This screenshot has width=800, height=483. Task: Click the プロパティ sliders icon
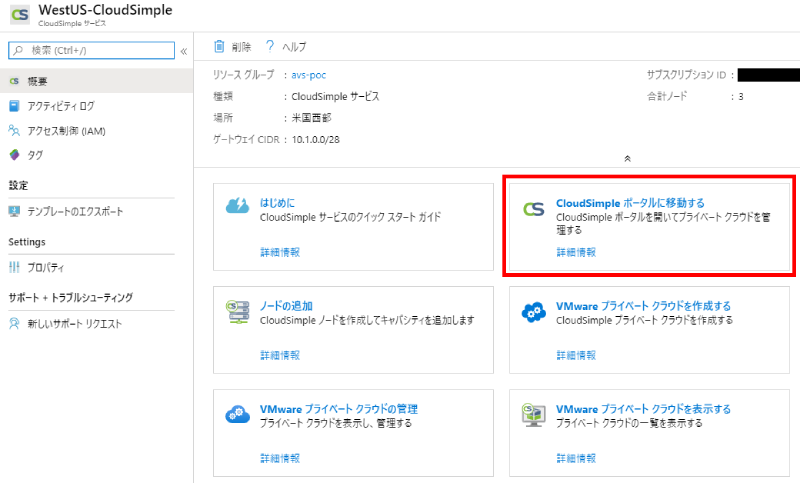[14, 267]
